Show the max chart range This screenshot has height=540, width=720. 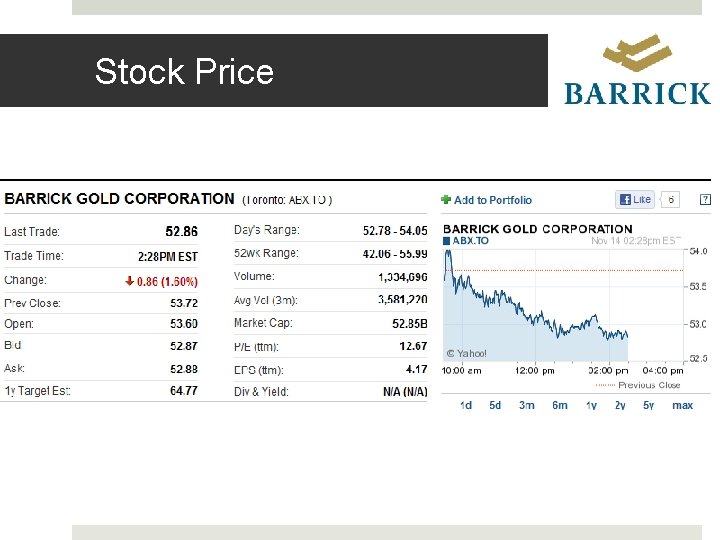click(x=682, y=405)
